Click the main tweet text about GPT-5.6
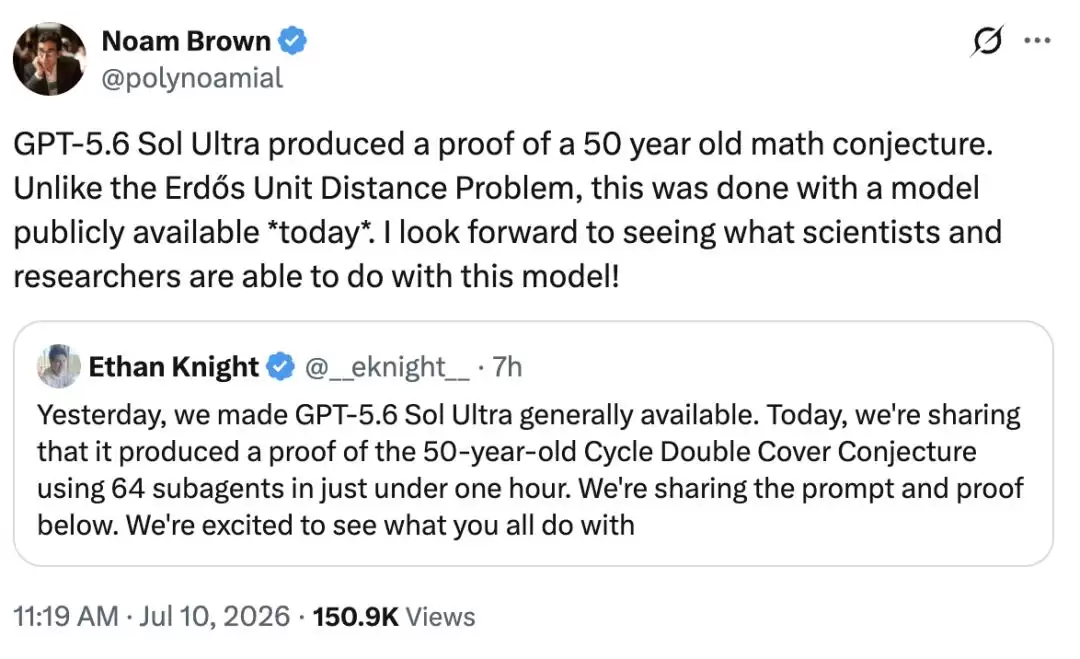Image resolution: width=1080 pixels, height=659 pixels. pyautogui.click(x=508, y=210)
